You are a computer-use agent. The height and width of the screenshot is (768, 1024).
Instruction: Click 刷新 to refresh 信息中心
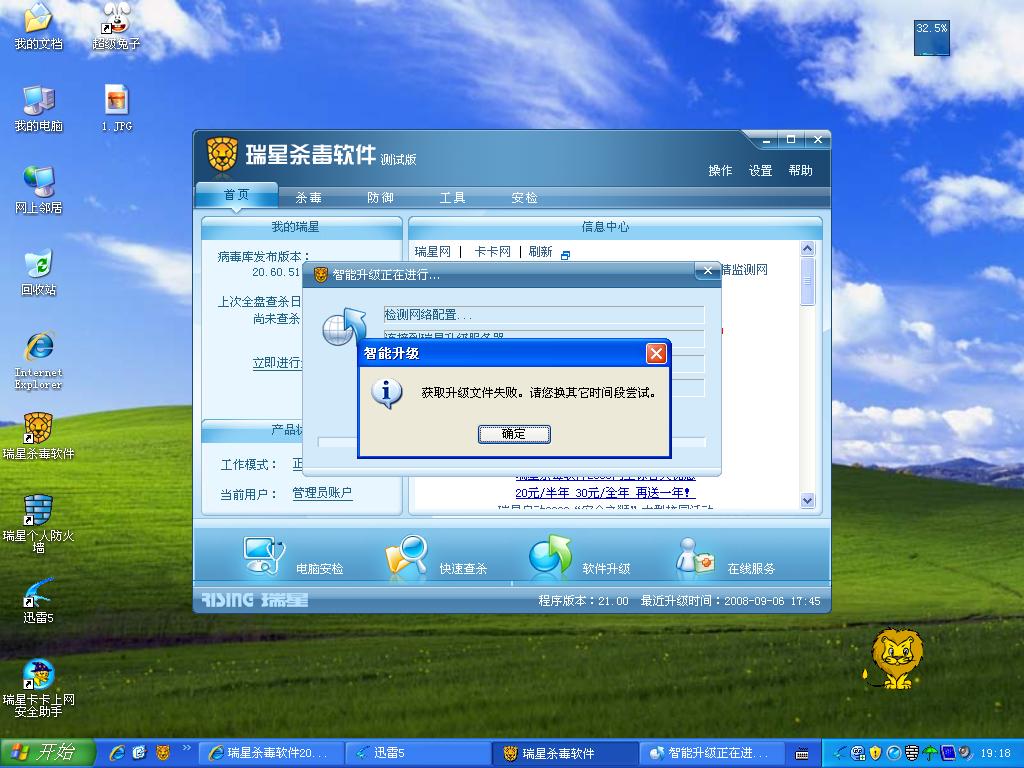point(540,251)
